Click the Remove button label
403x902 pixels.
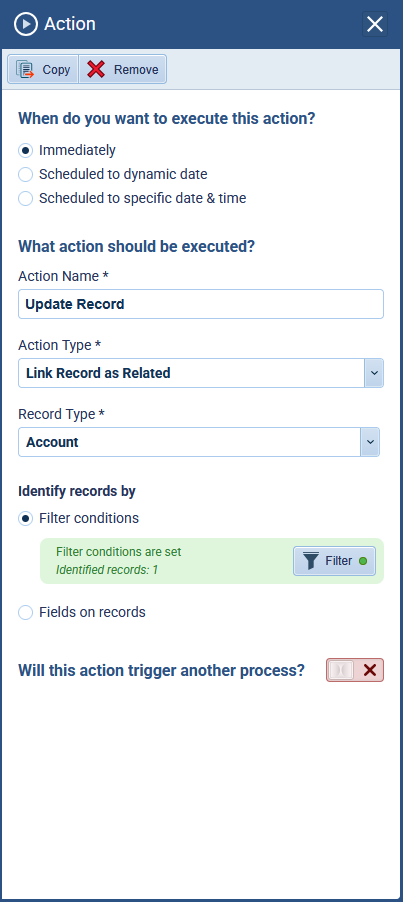coord(136,70)
